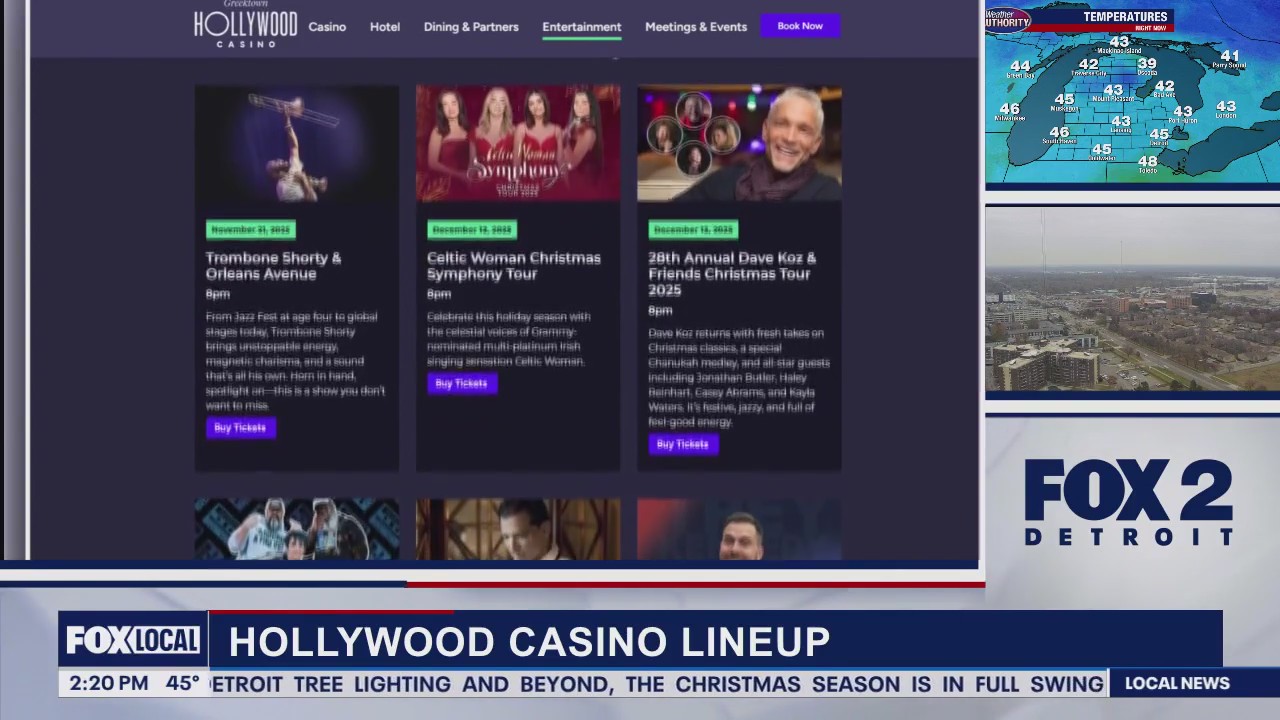The height and width of the screenshot is (720, 1280).
Task: Open the Hotel menu item
Action: click(x=384, y=27)
